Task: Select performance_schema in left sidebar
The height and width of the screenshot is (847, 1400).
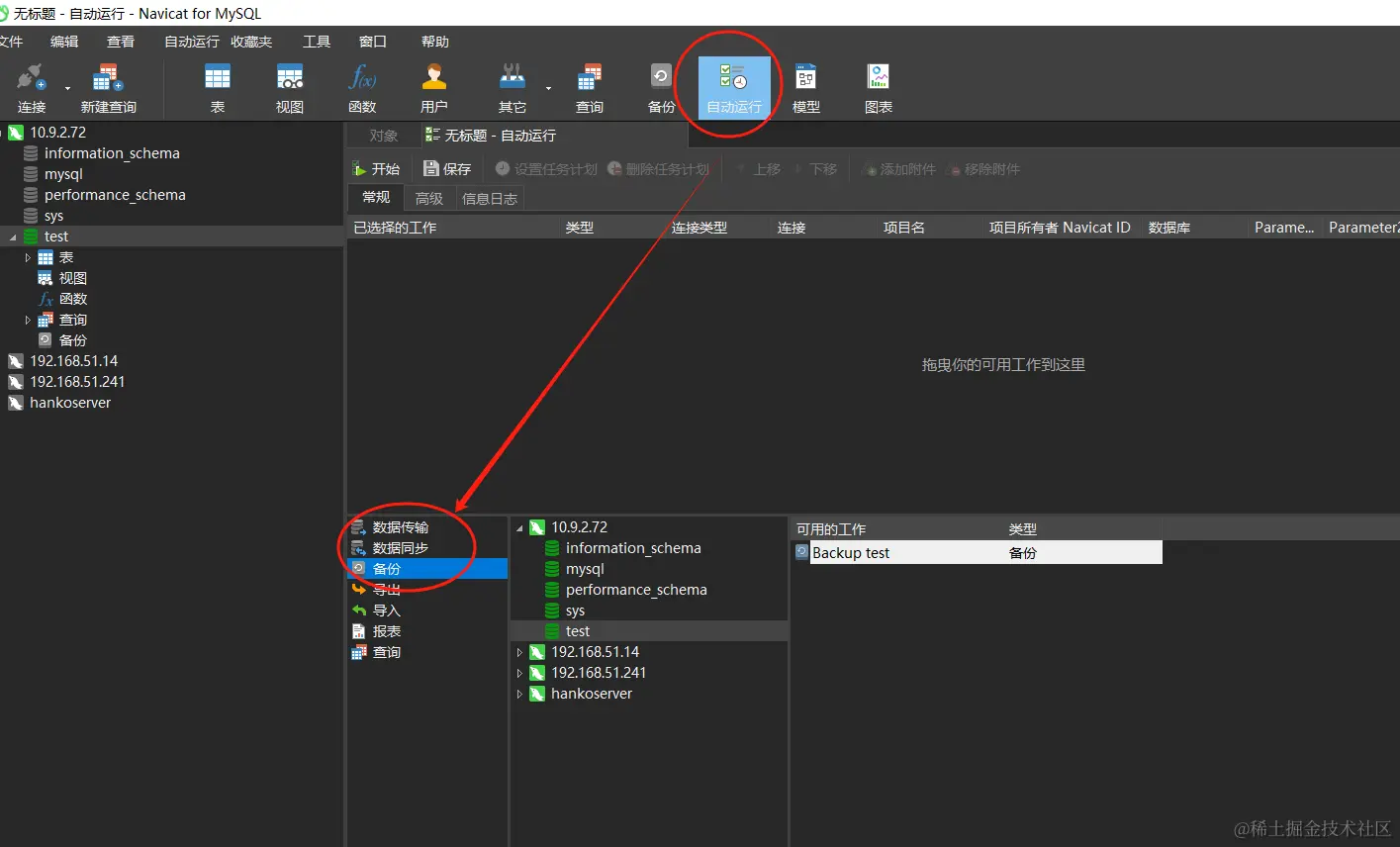Action: point(115,195)
